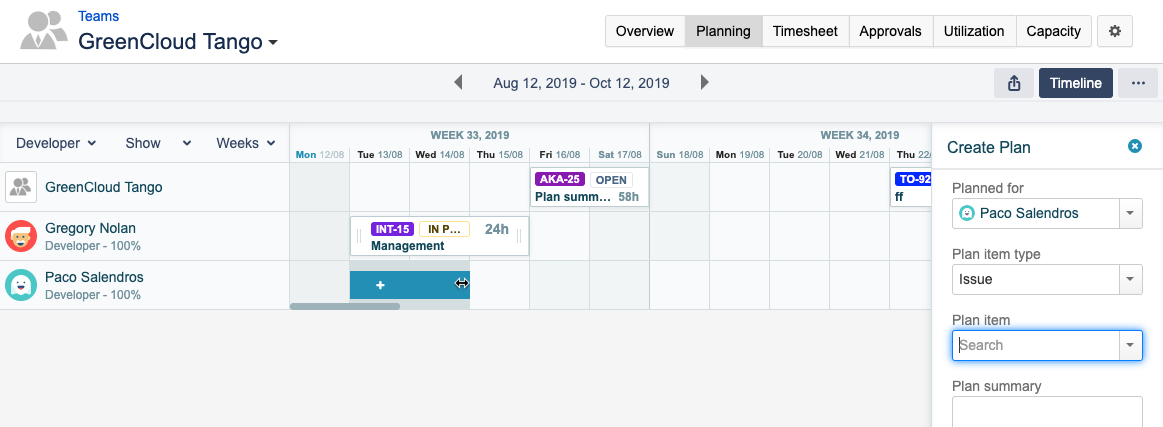Click Gregory Nolan's avatar

[21, 237]
